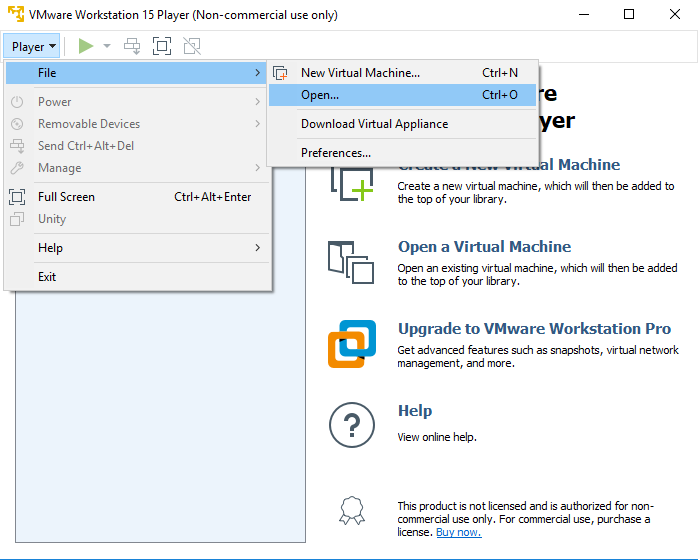
Task: Click the Unity menu icon
Action: (x=17, y=219)
